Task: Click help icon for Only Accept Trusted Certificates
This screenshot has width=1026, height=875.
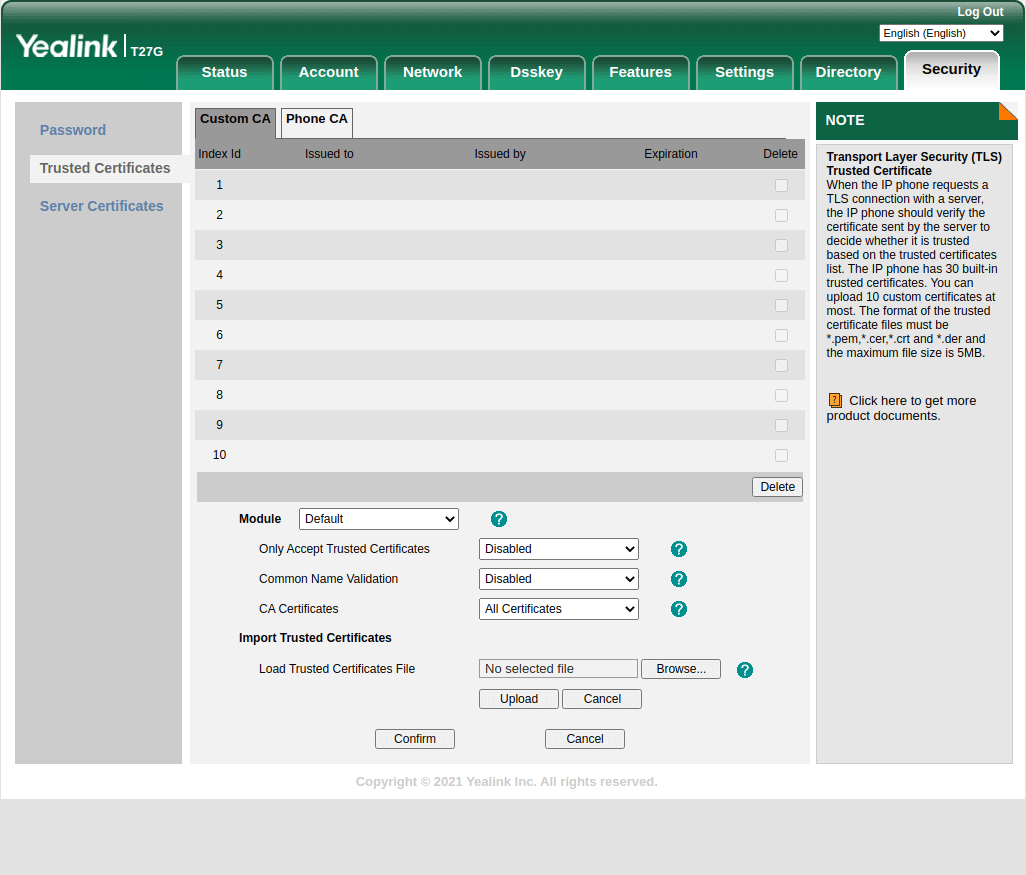Action: (679, 549)
